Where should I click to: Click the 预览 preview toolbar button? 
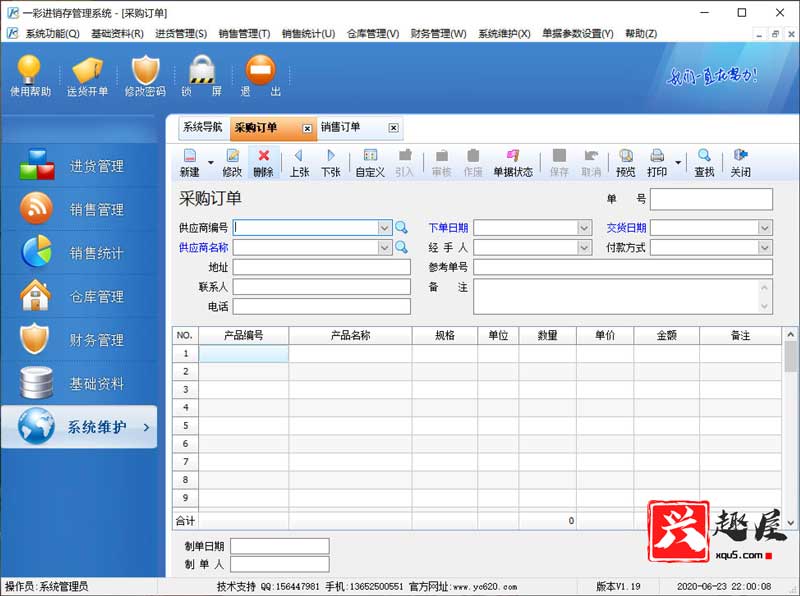pyautogui.click(x=626, y=163)
